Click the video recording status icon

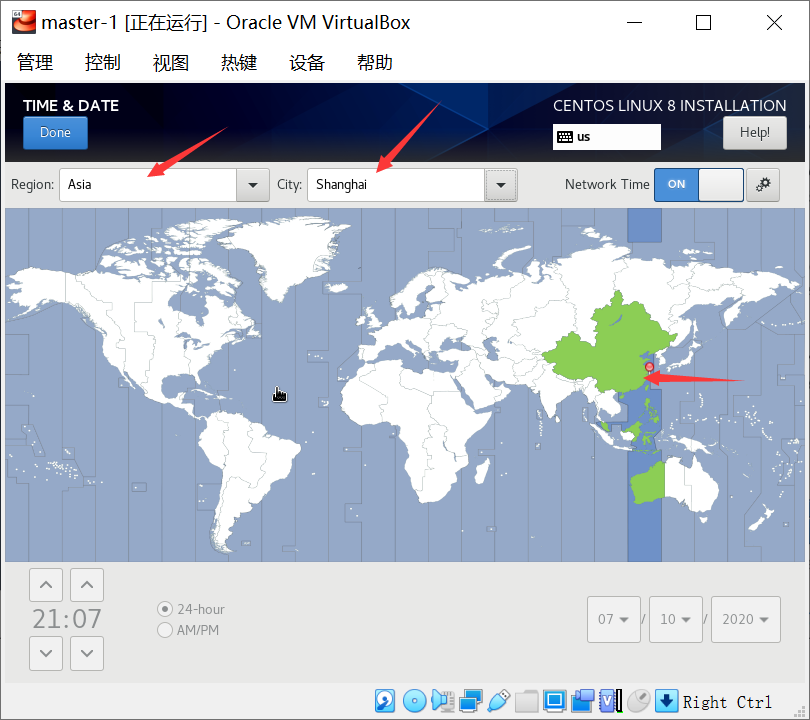[x=583, y=701]
